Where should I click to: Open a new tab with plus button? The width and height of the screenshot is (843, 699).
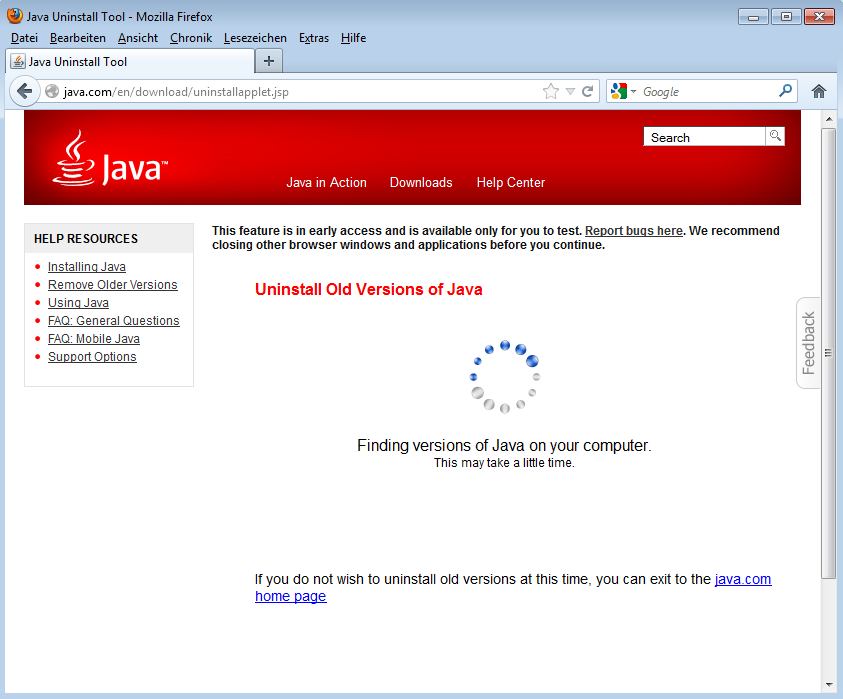click(x=268, y=61)
